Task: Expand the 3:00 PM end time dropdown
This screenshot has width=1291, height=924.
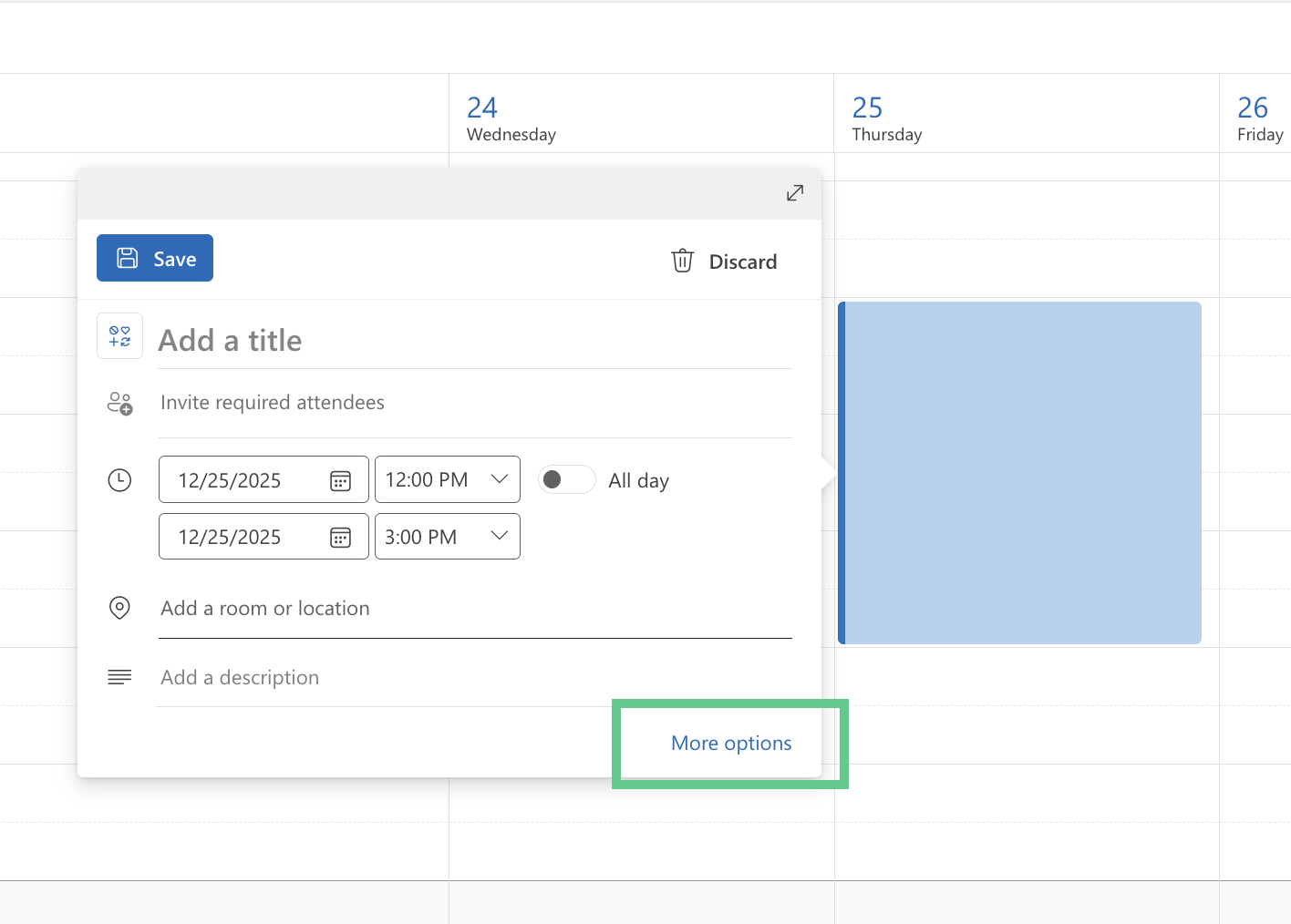Action: 499,536
